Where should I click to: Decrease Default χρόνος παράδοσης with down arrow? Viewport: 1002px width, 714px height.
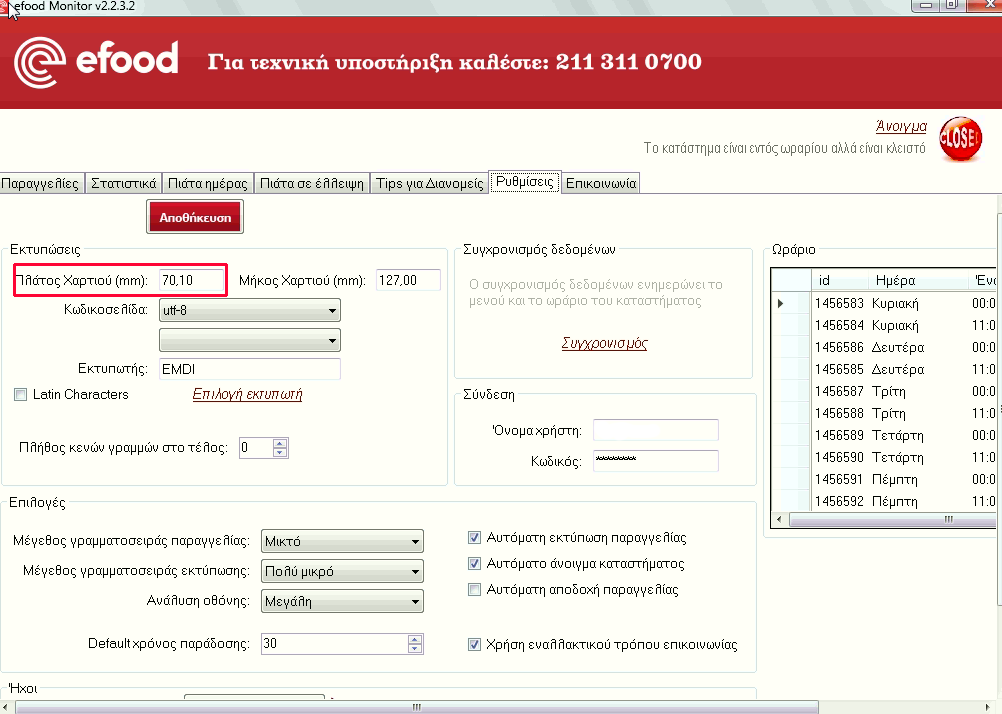click(x=415, y=648)
